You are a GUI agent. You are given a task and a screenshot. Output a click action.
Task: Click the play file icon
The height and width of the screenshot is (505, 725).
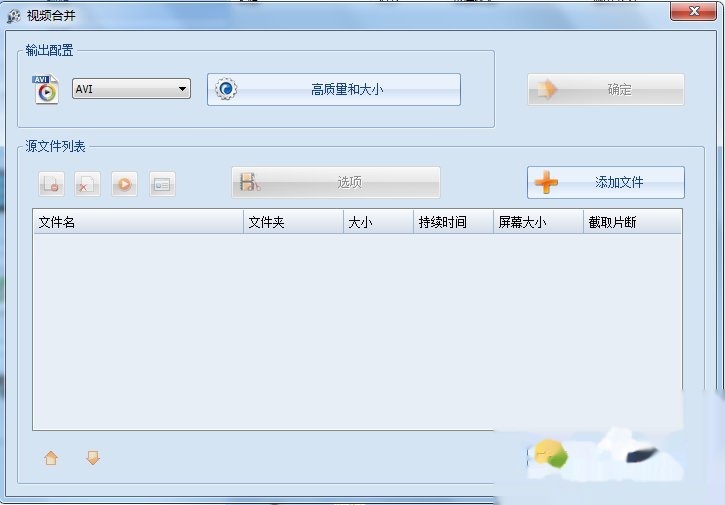(124, 184)
